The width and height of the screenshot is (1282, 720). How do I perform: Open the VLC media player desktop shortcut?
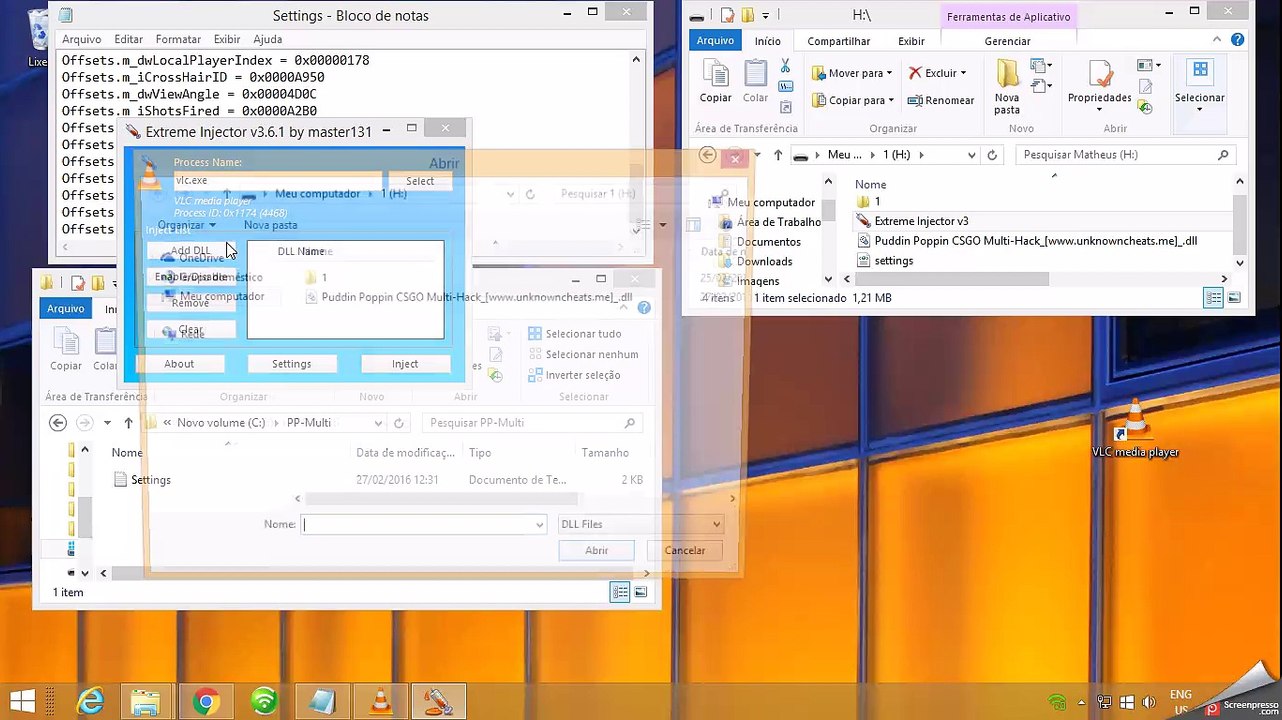tap(1135, 429)
